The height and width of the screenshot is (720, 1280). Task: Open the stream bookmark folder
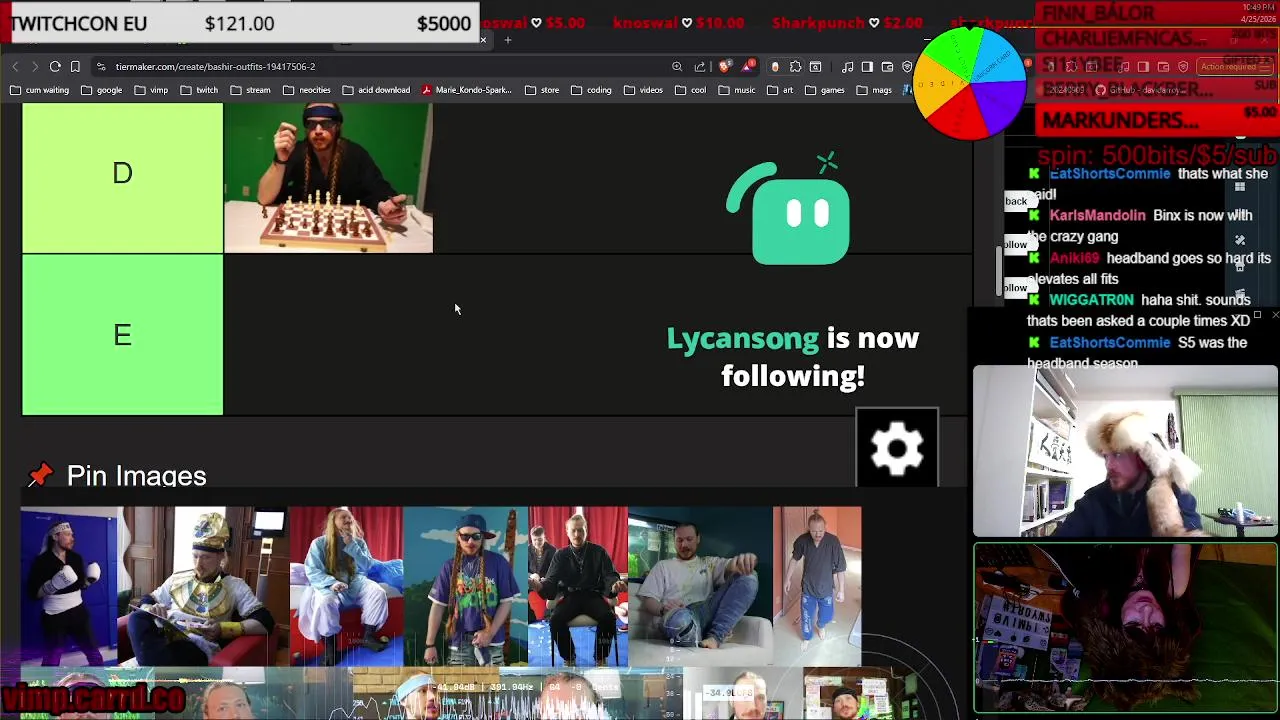point(251,90)
